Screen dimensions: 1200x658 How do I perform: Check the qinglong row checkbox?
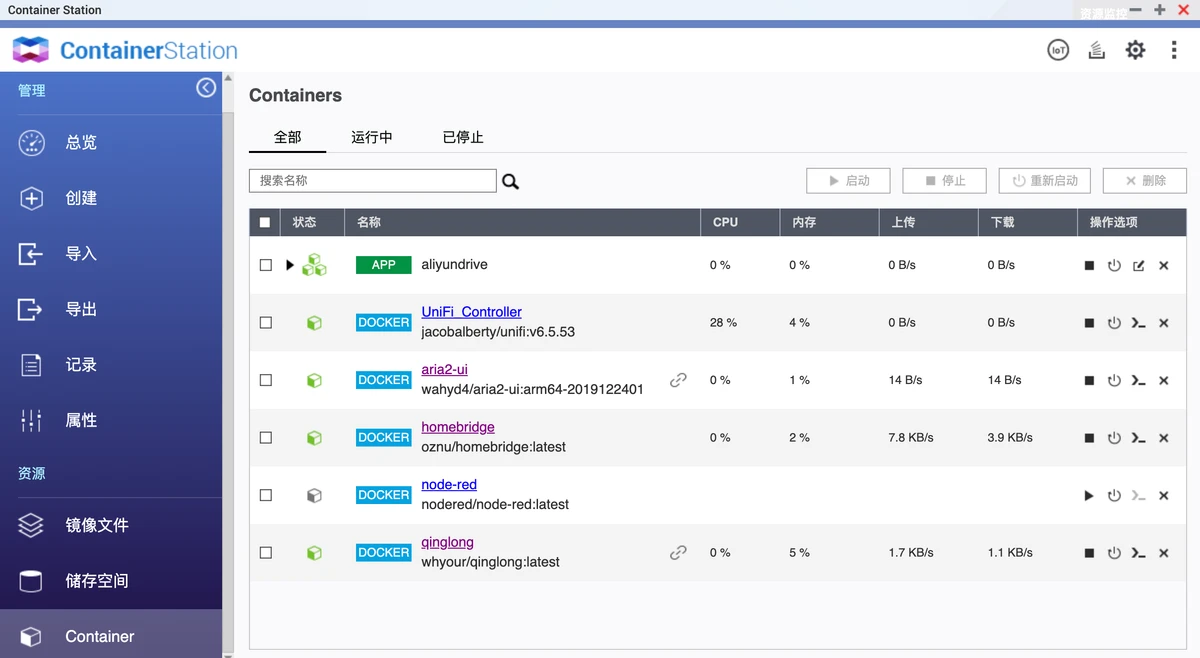(x=265, y=553)
